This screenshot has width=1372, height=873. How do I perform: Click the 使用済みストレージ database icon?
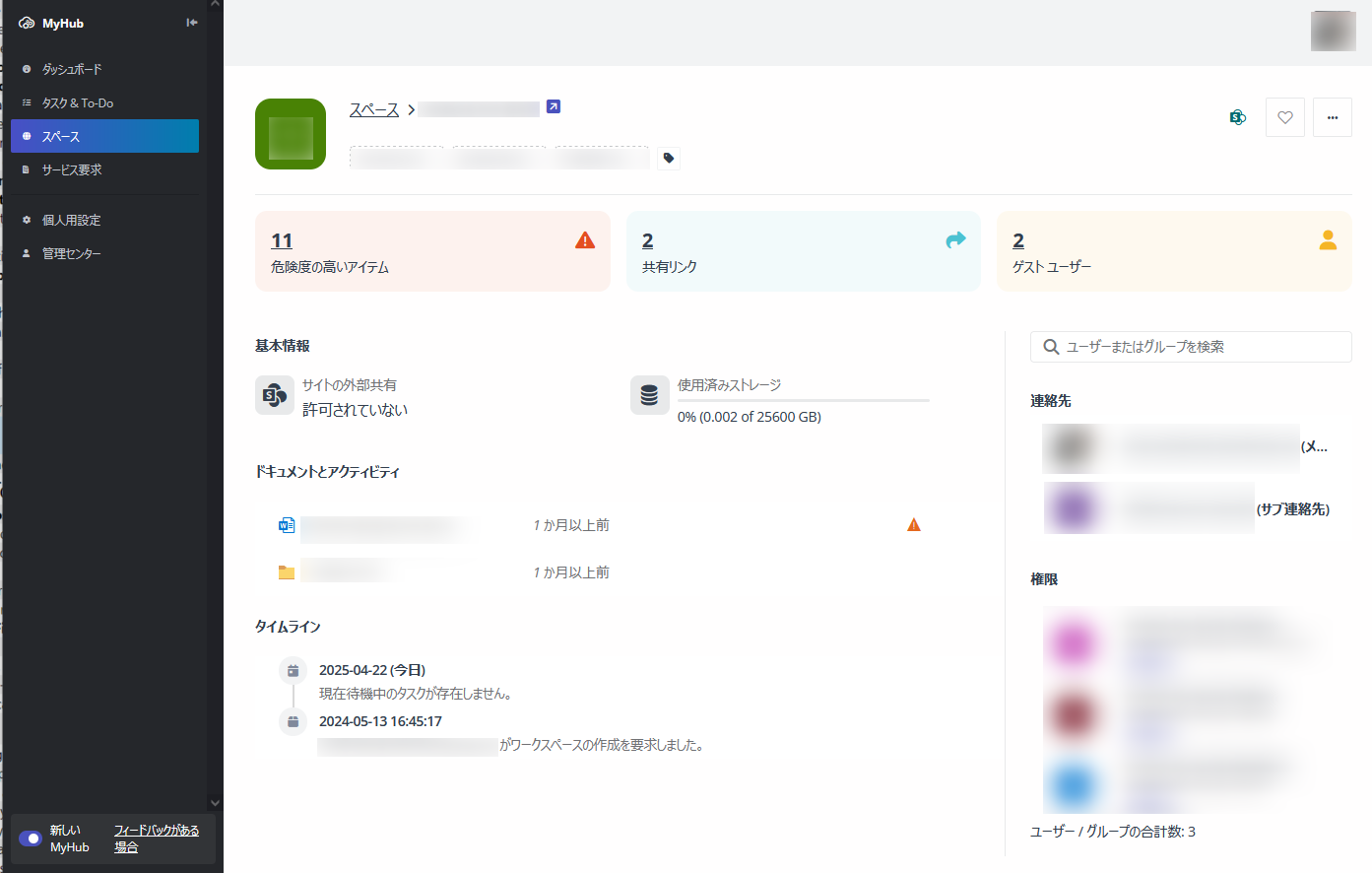(x=650, y=395)
